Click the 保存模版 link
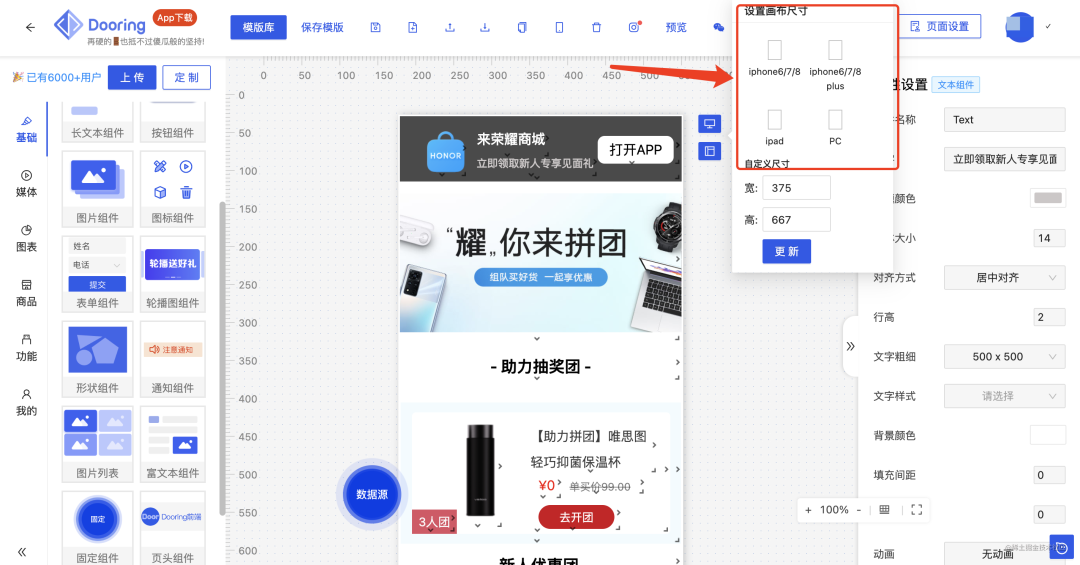The height and width of the screenshot is (565, 1080). coord(322,28)
